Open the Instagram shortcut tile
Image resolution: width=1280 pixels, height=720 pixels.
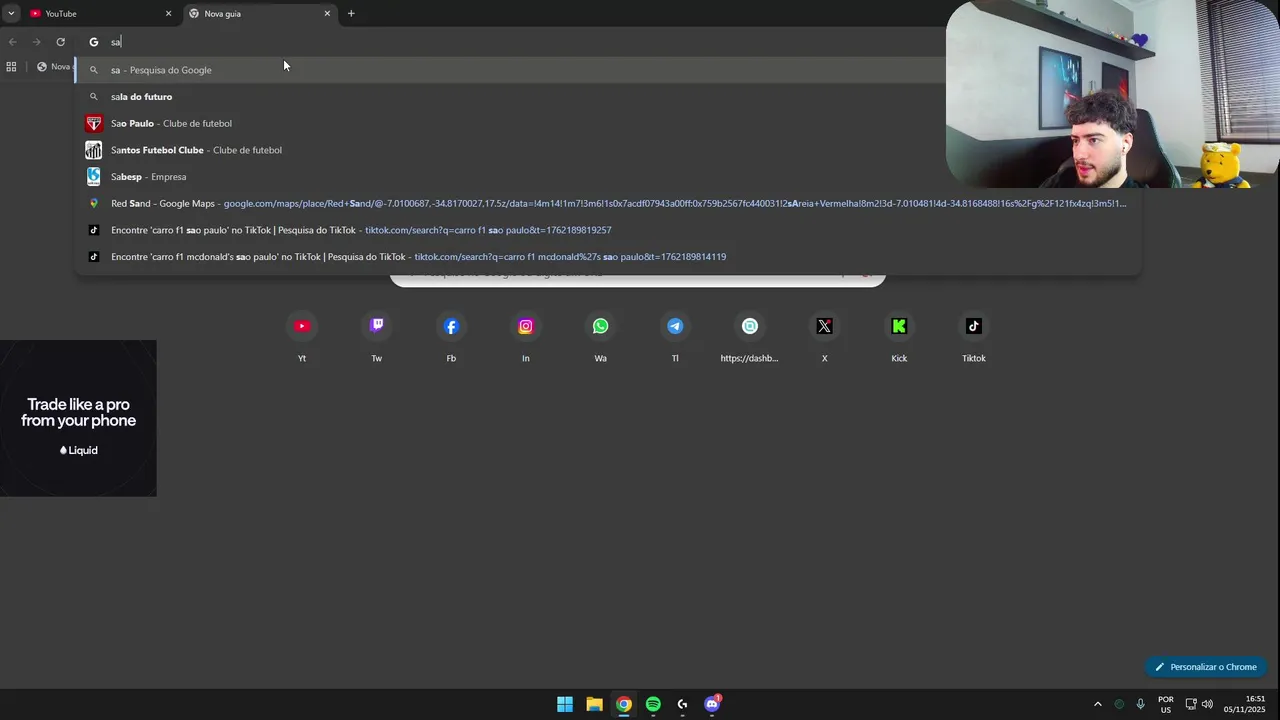click(526, 337)
